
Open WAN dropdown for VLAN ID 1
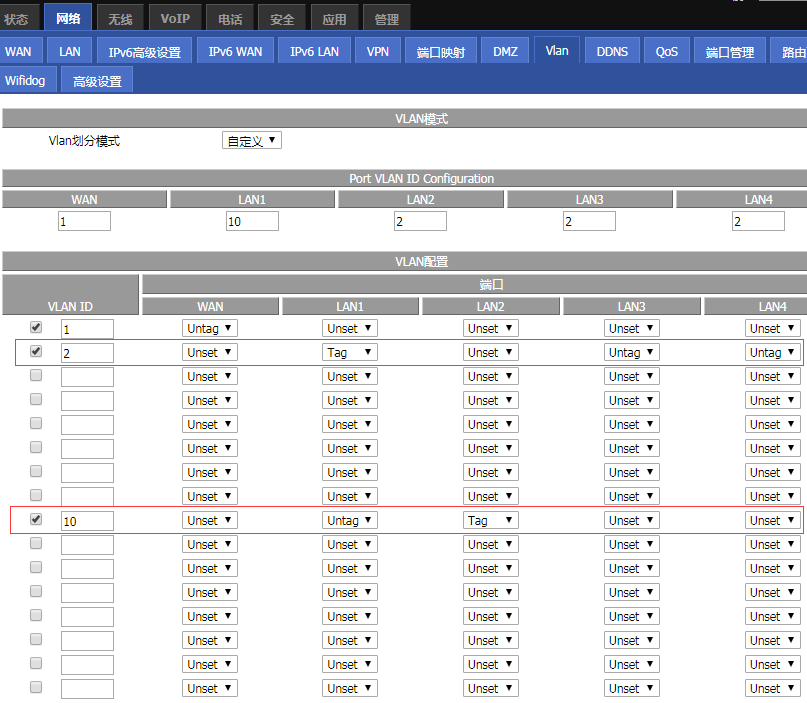tap(209, 328)
